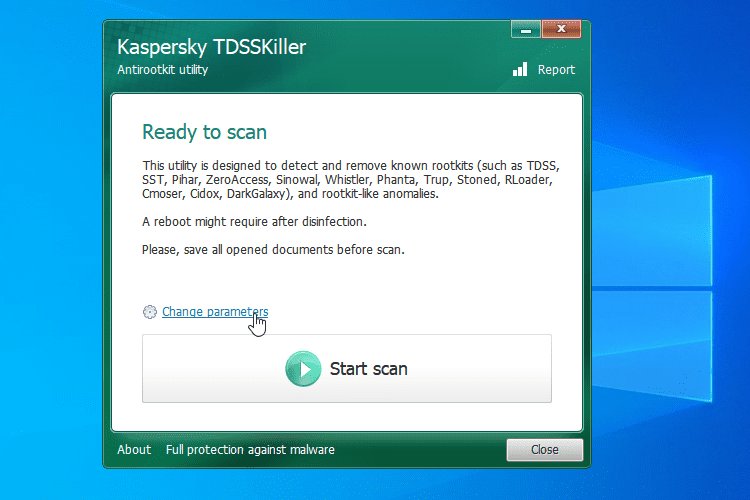Open the Report text link

point(556,70)
